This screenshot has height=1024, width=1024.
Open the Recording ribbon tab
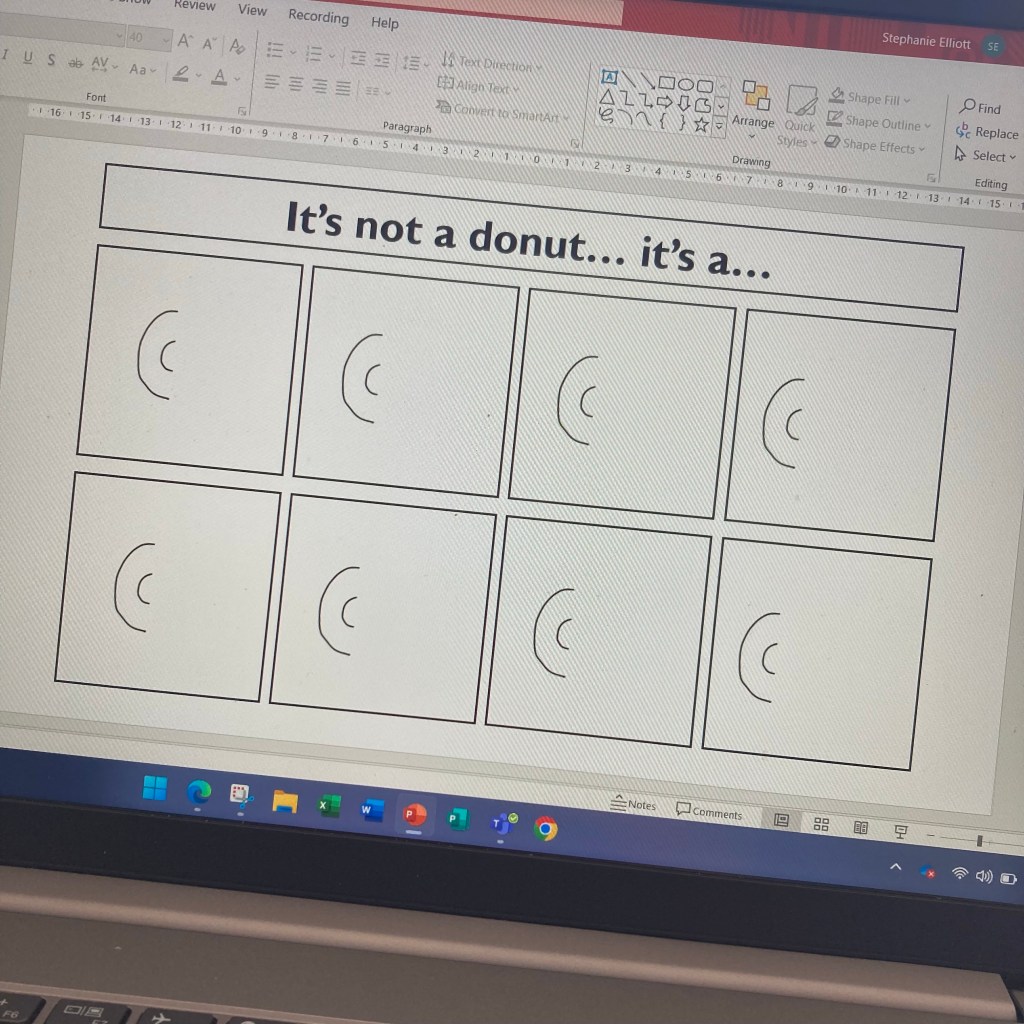318,16
